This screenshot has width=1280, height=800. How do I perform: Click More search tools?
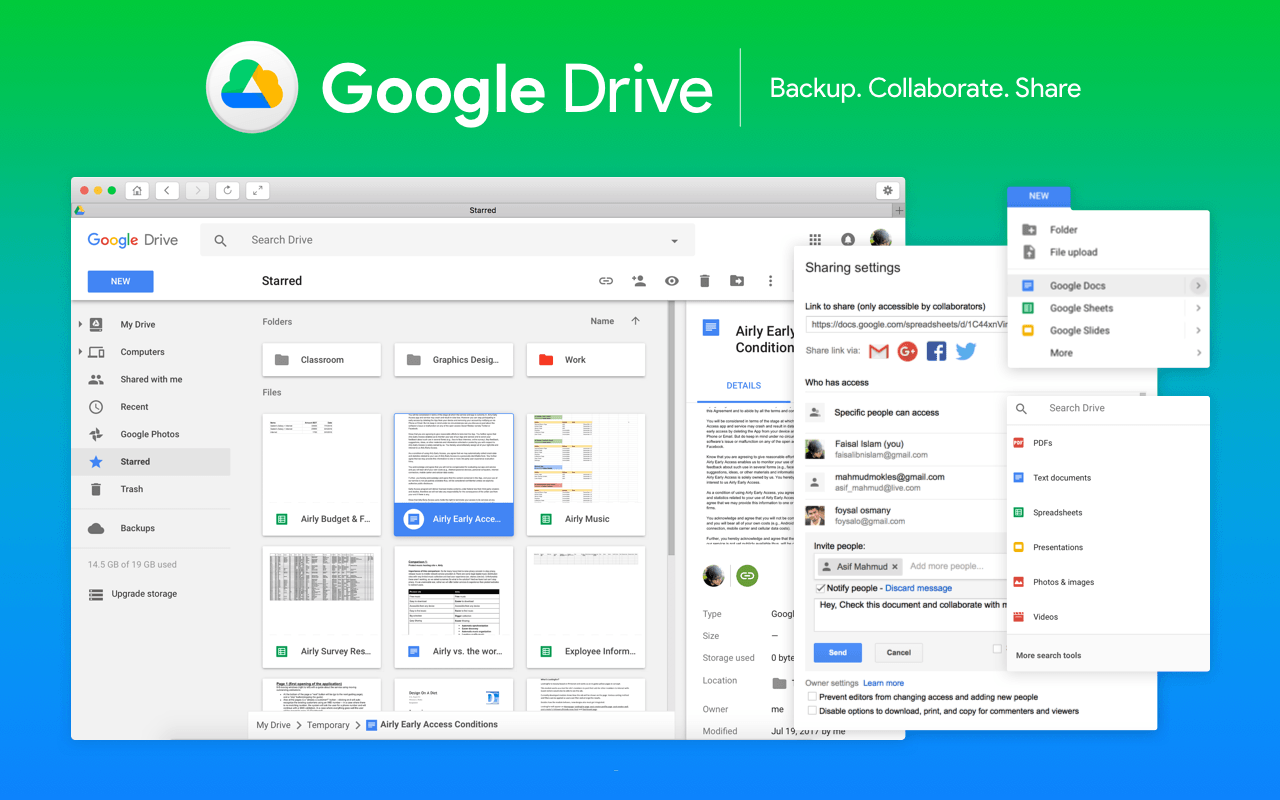[1048, 656]
